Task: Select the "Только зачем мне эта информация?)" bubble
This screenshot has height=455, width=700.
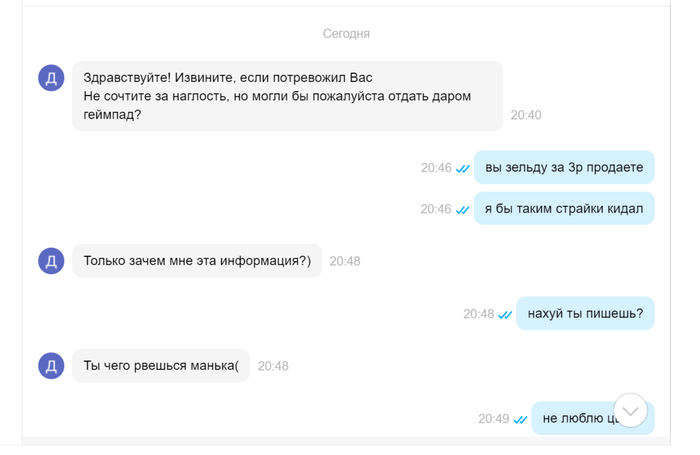Action: [x=197, y=261]
